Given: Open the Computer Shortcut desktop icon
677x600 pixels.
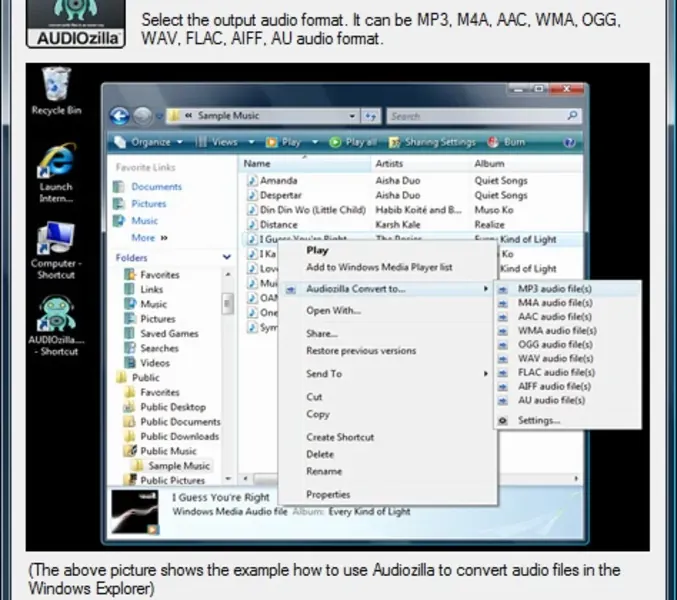Looking at the screenshot, I should click(56, 250).
